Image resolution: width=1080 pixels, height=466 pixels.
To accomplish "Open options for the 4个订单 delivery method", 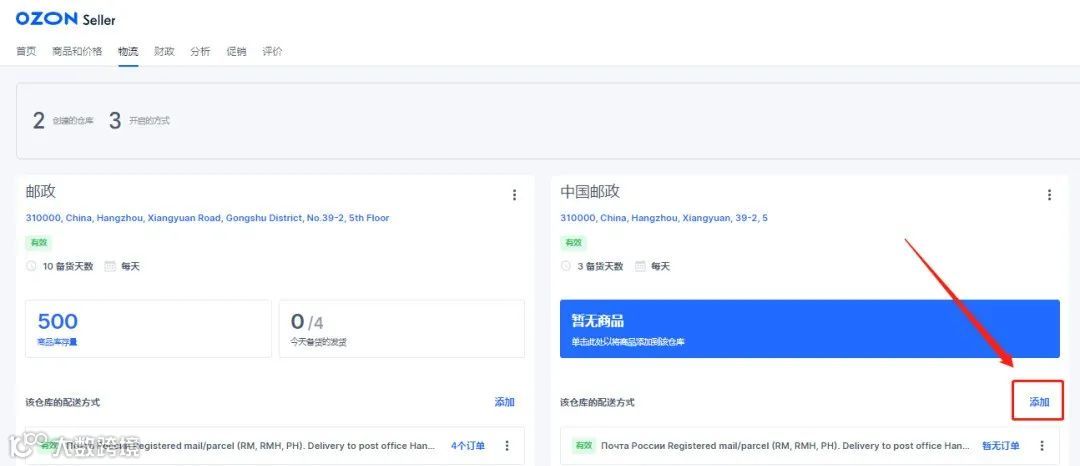I will pyautogui.click(x=507, y=446).
